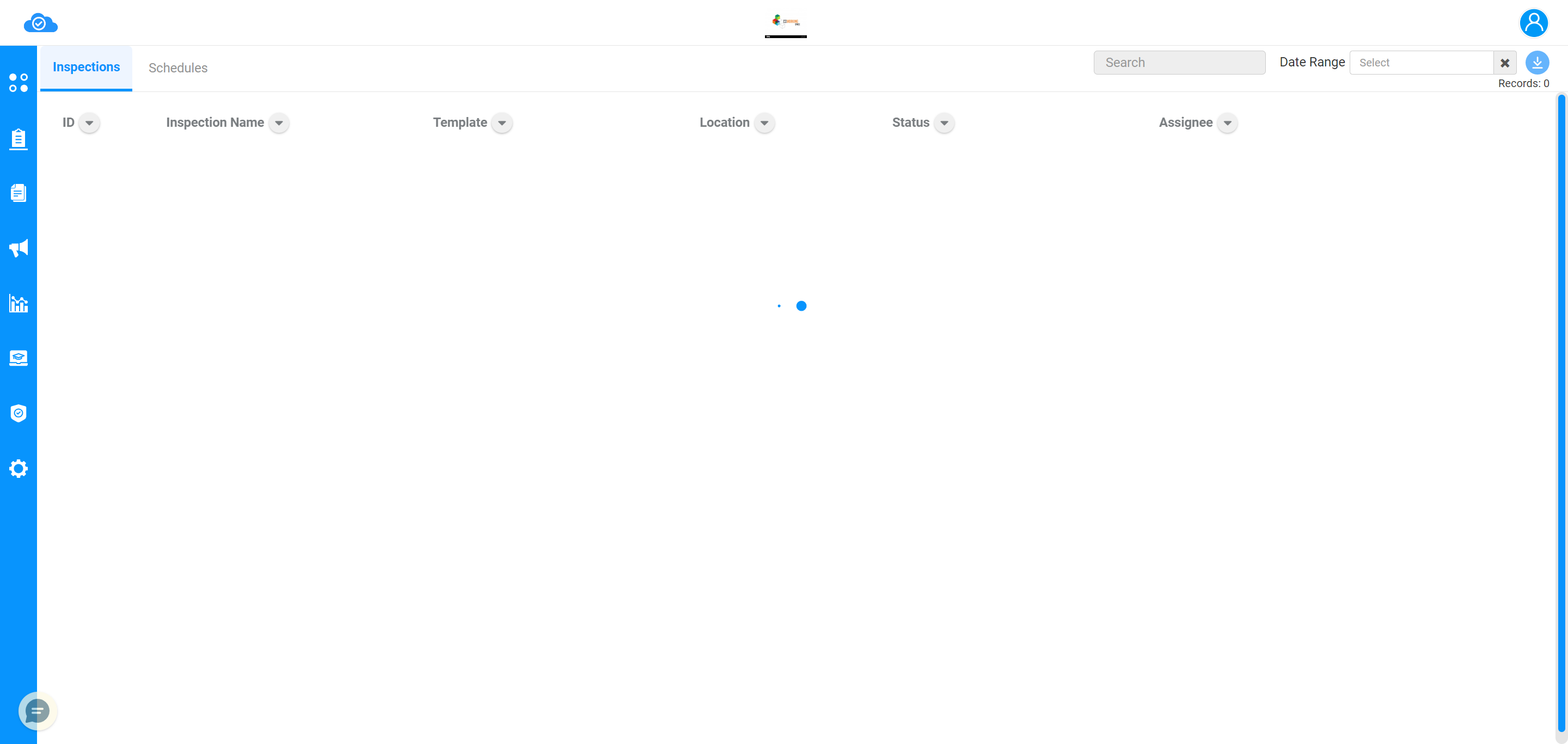This screenshot has height=744, width=1568.
Task: Expand the ID column filter dropdown
Action: [89, 123]
